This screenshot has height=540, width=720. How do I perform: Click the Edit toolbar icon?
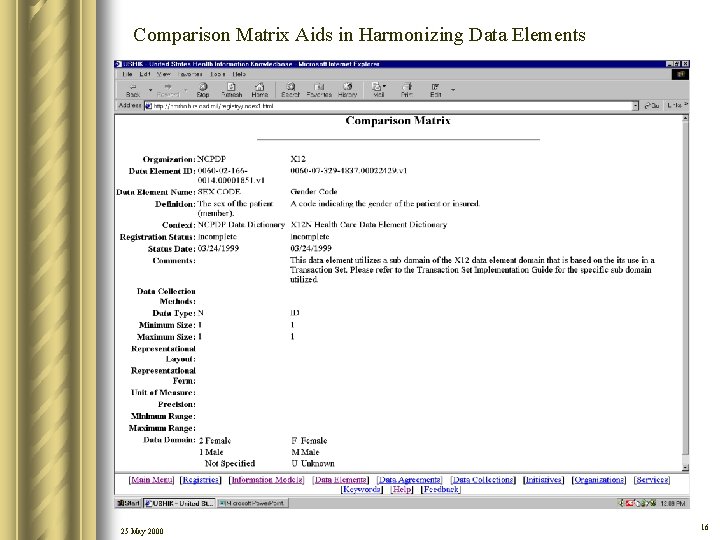435,90
